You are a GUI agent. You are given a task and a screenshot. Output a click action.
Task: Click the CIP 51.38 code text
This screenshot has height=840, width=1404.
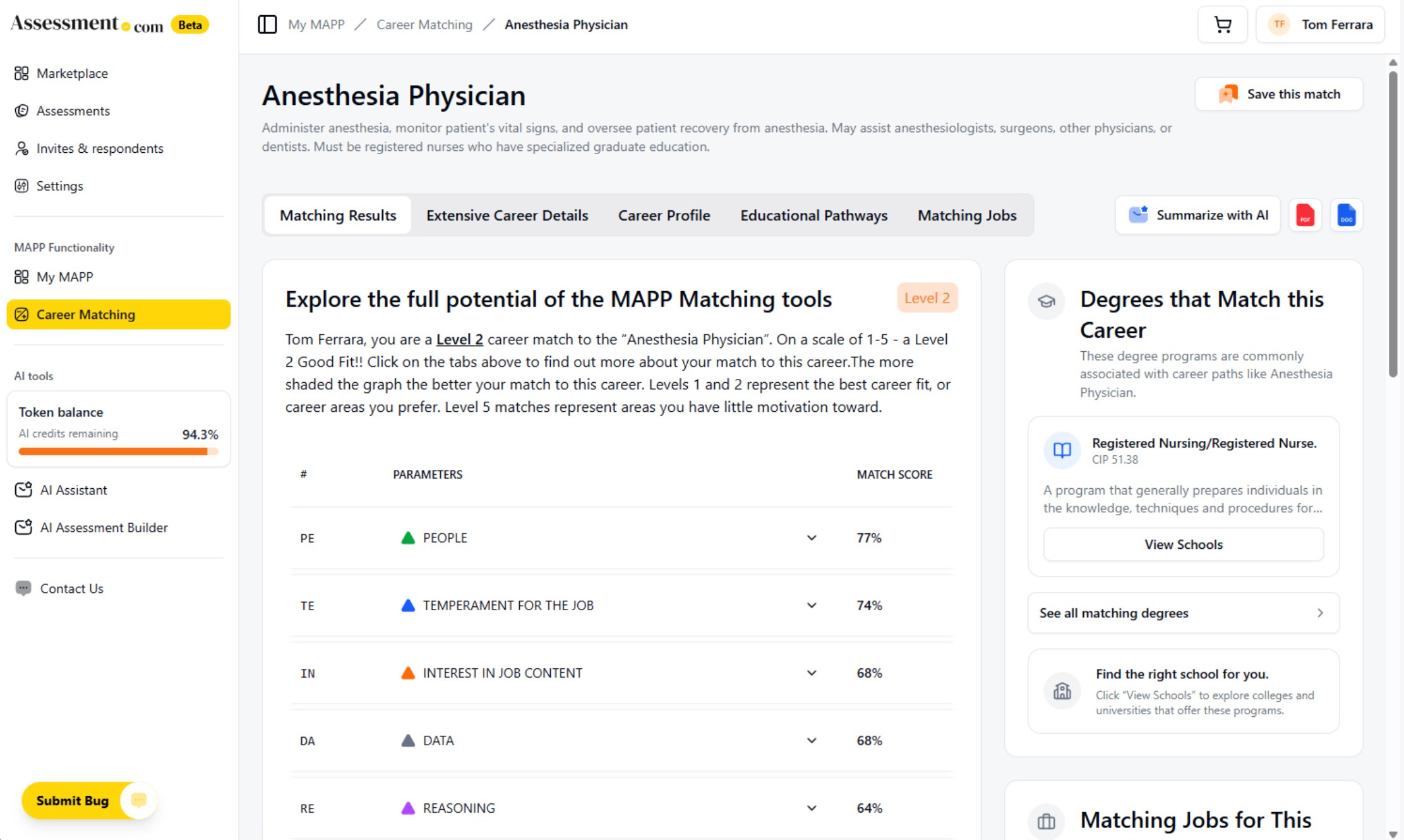click(1115, 460)
